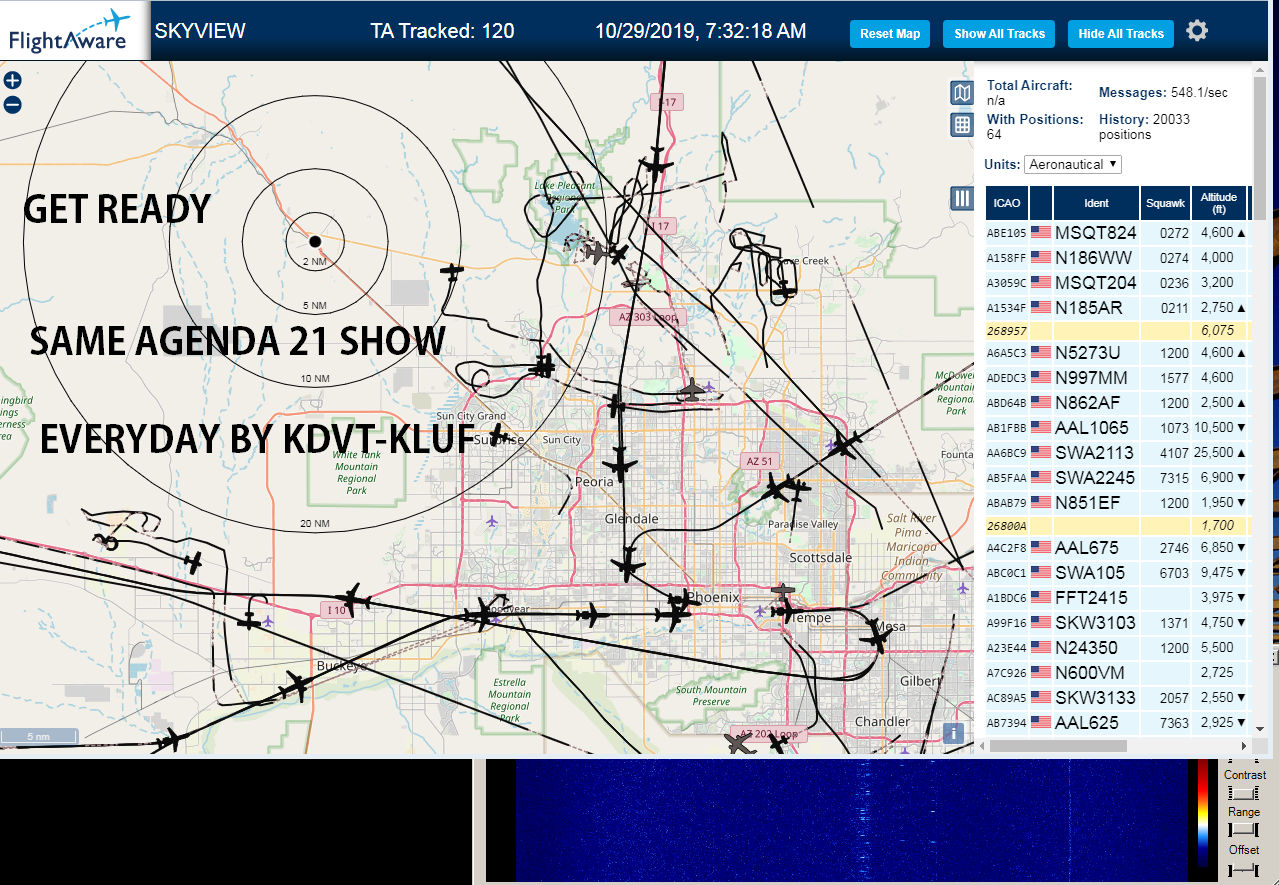Click the aircraft table horizontal scrollbar thumb
Screen dimensions: 1279x885
(1059, 746)
